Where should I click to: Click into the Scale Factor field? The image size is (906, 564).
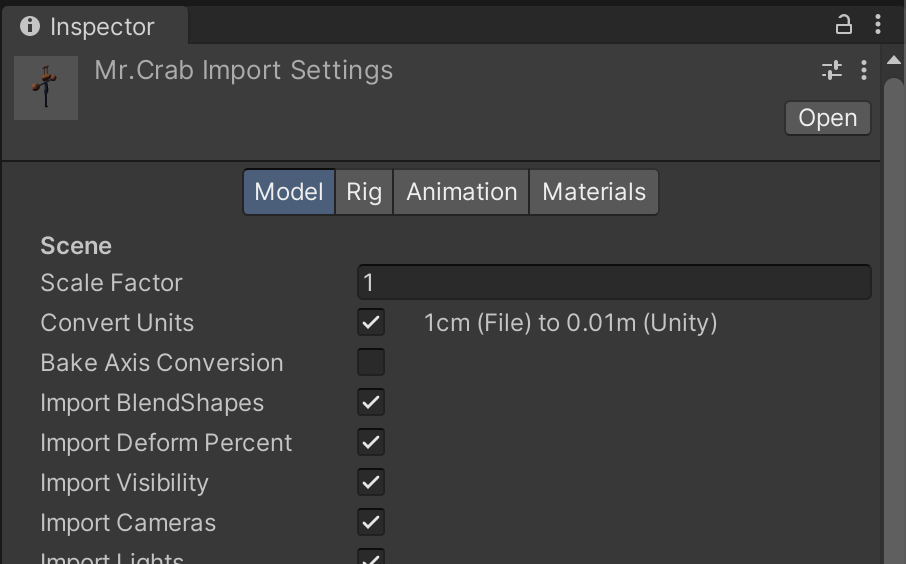tap(613, 282)
